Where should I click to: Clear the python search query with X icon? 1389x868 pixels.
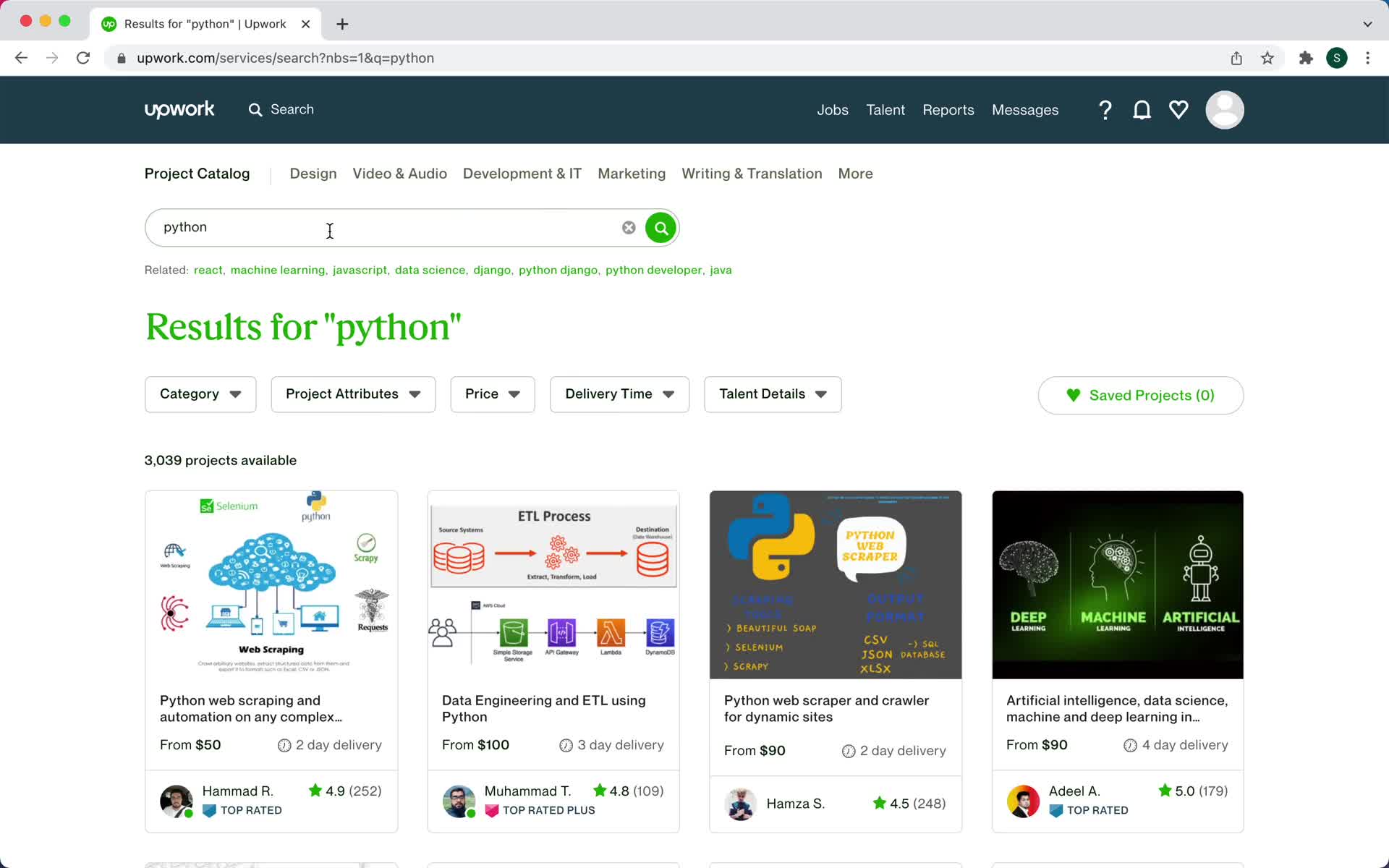[x=629, y=228]
